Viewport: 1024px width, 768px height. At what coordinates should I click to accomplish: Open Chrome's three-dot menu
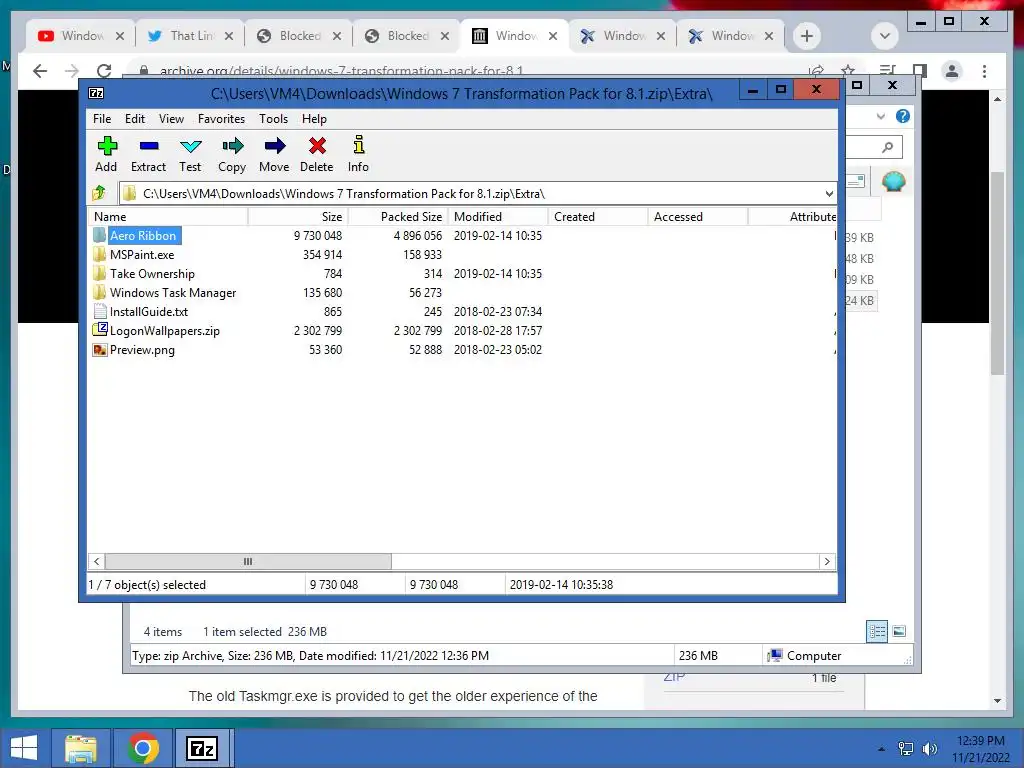[984, 71]
